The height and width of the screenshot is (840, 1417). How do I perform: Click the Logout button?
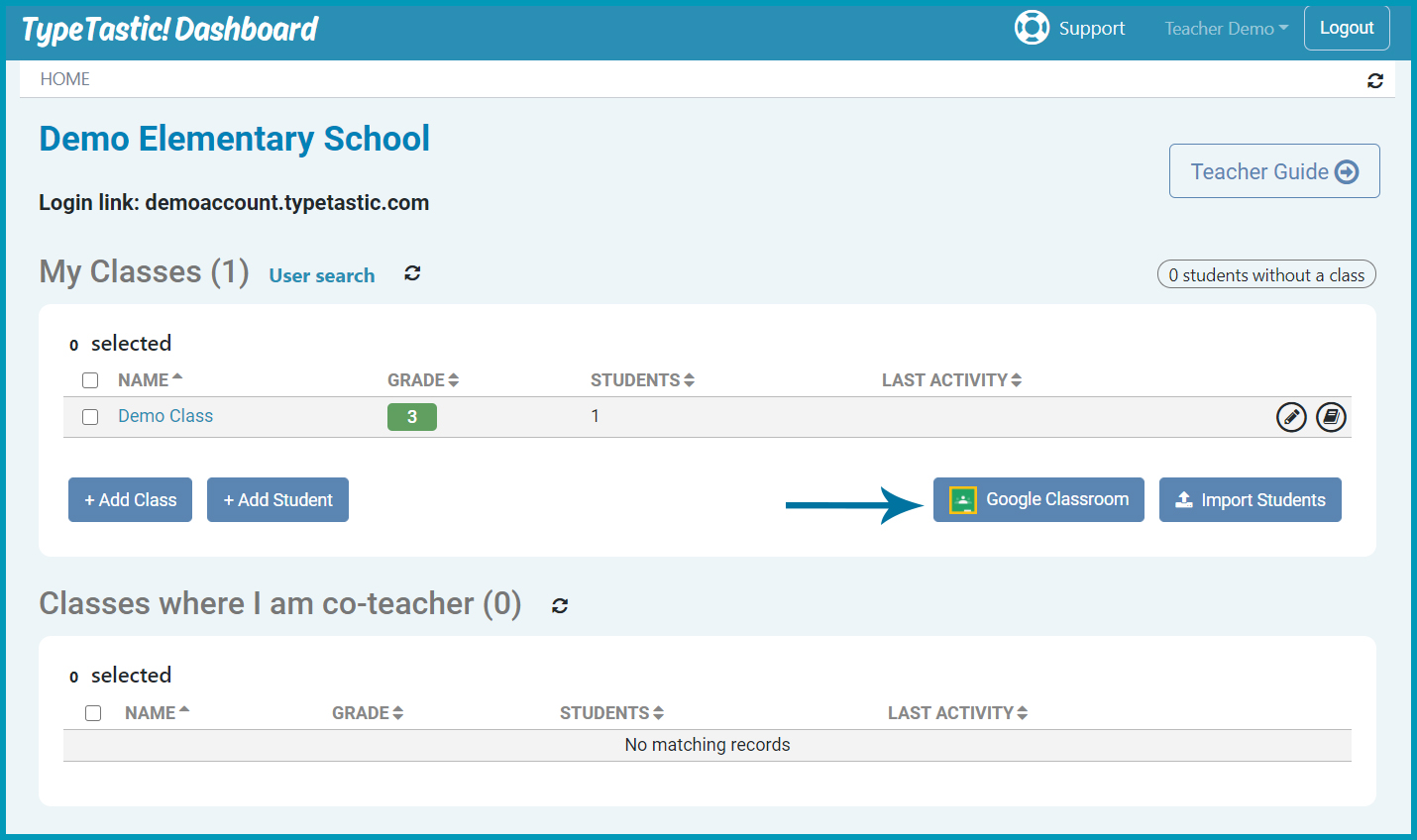[x=1347, y=28]
